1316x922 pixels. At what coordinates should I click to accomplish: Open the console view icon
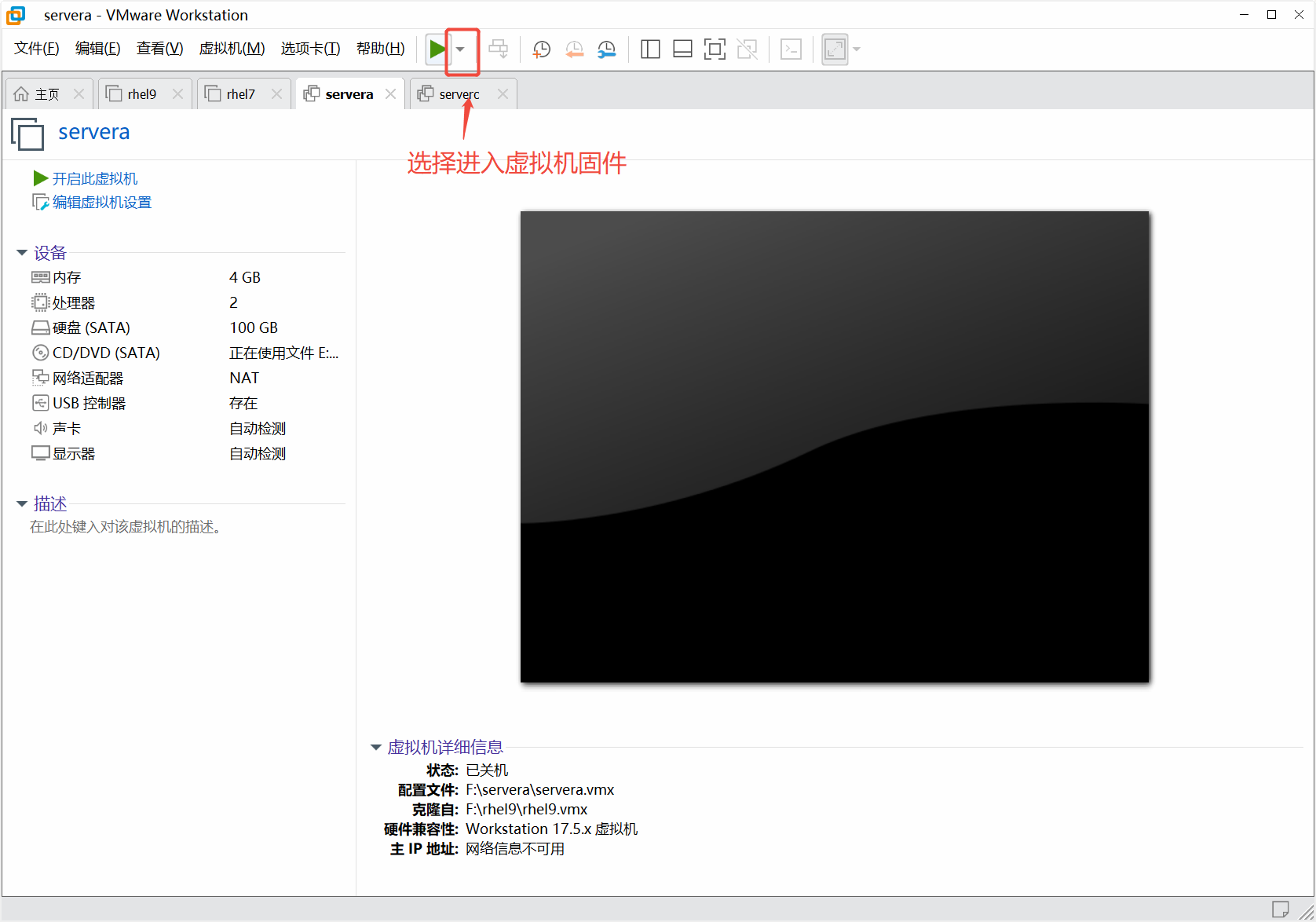tap(791, 49)
